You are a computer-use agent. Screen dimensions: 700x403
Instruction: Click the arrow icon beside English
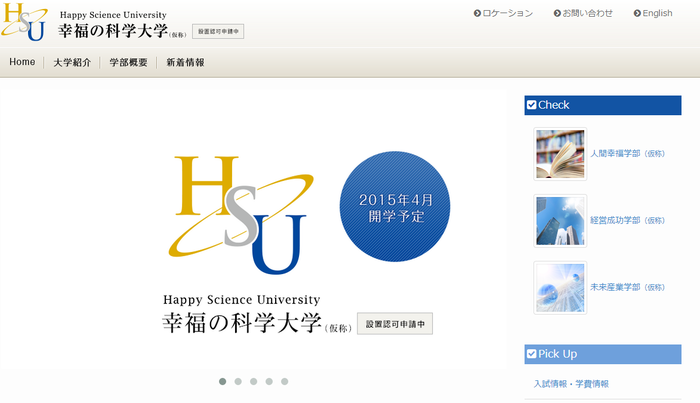point(637,13)
